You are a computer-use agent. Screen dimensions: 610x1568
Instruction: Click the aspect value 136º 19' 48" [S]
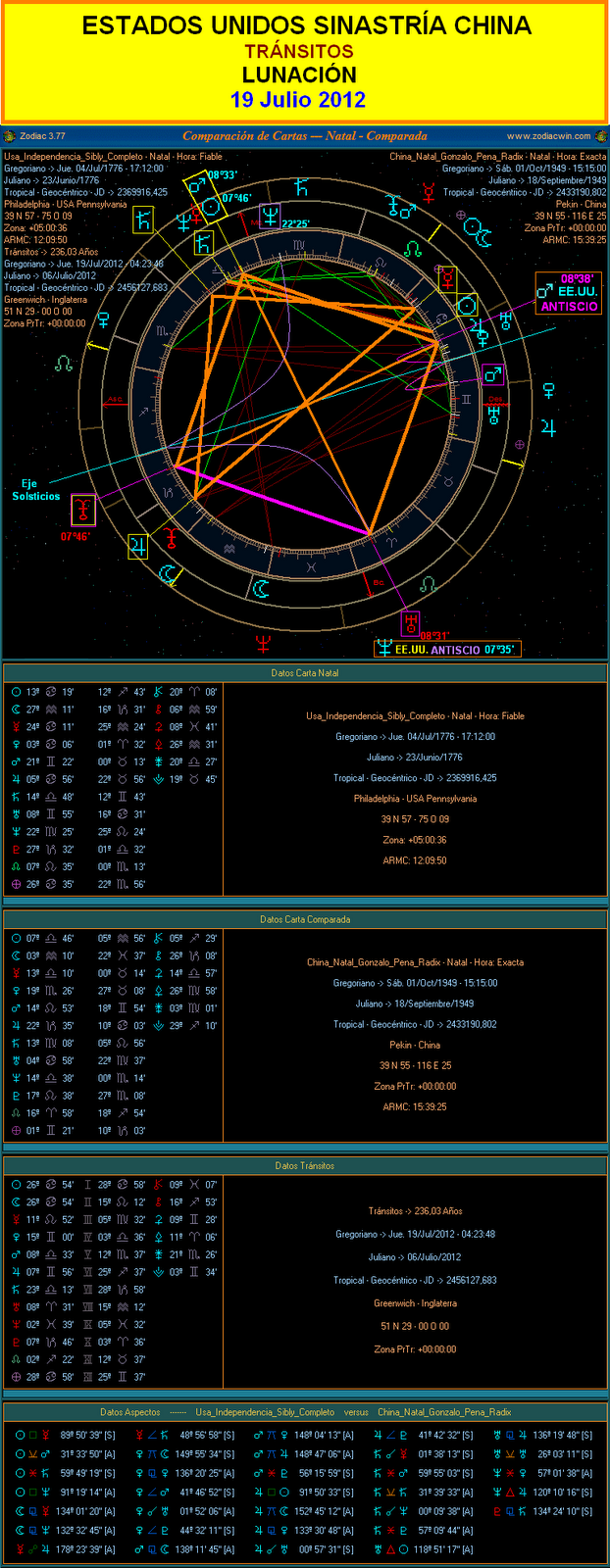point(563,1435)
